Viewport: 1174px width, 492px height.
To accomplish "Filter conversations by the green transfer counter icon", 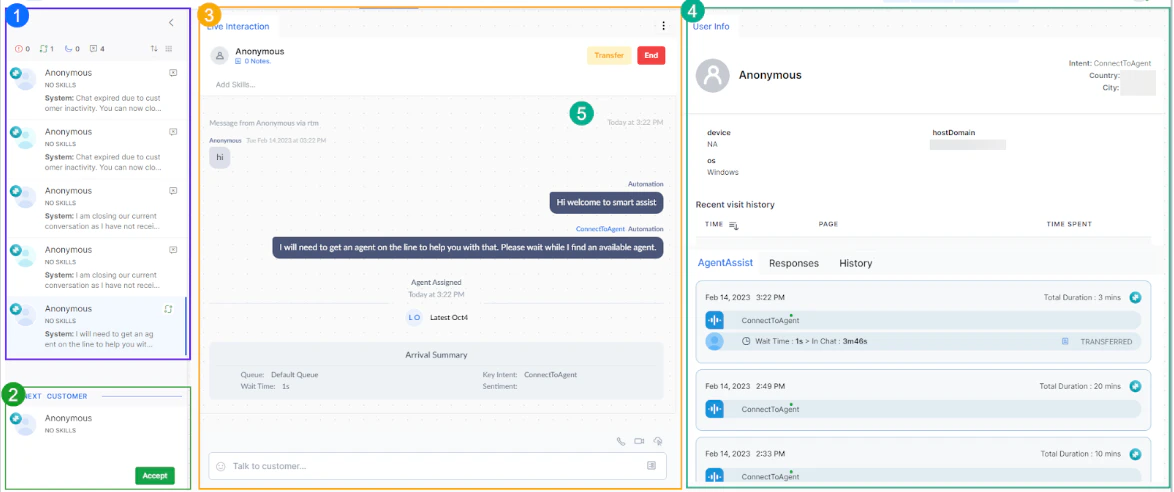I will [43, 49].
